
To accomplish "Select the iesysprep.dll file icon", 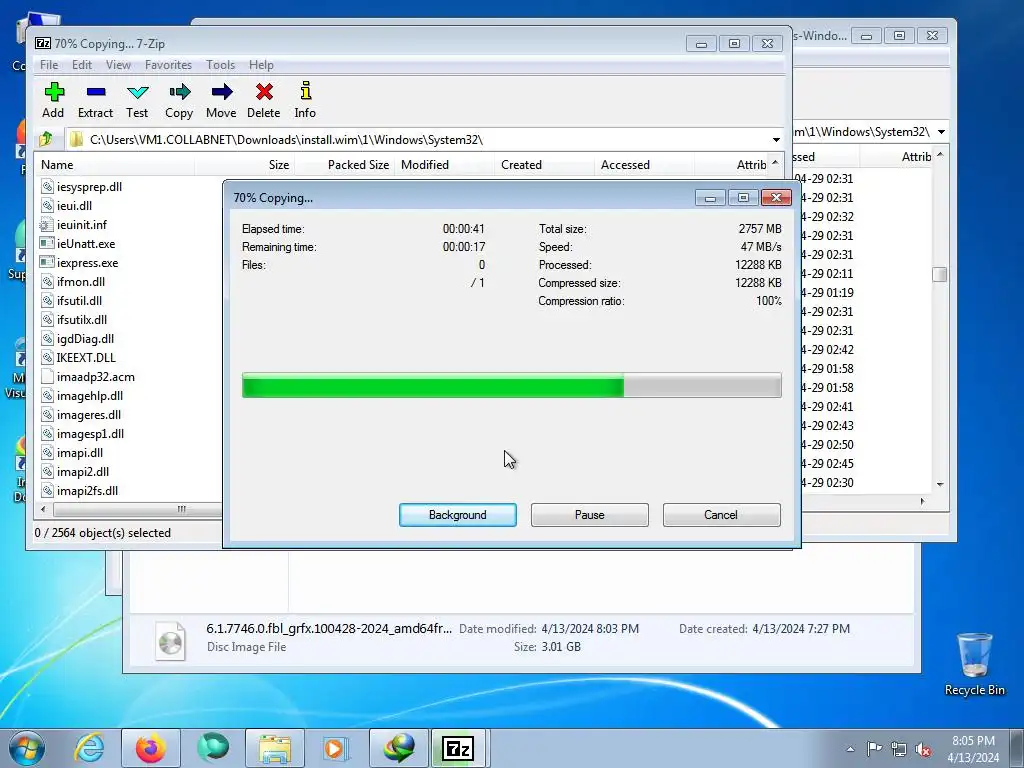I will click(47, 187).
